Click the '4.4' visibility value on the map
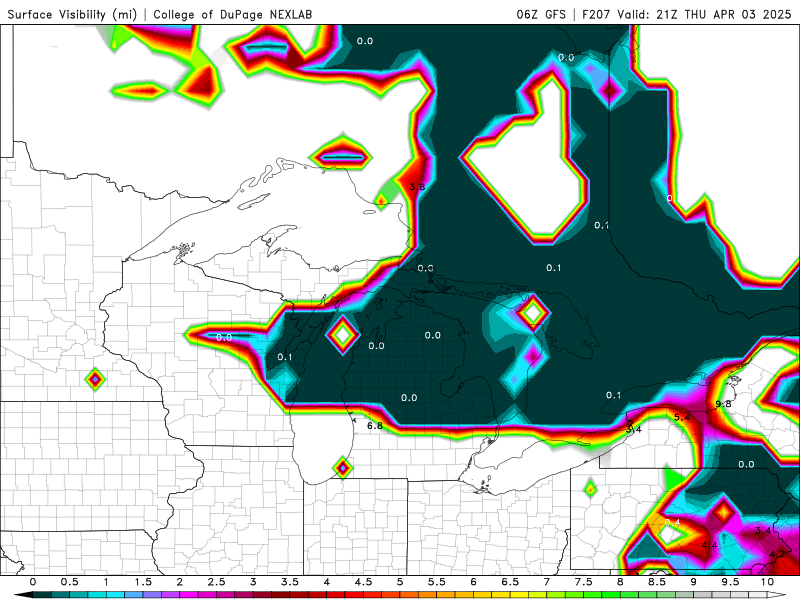The height and width of the screenshot is (600, 800). click(x=709, y=545)
